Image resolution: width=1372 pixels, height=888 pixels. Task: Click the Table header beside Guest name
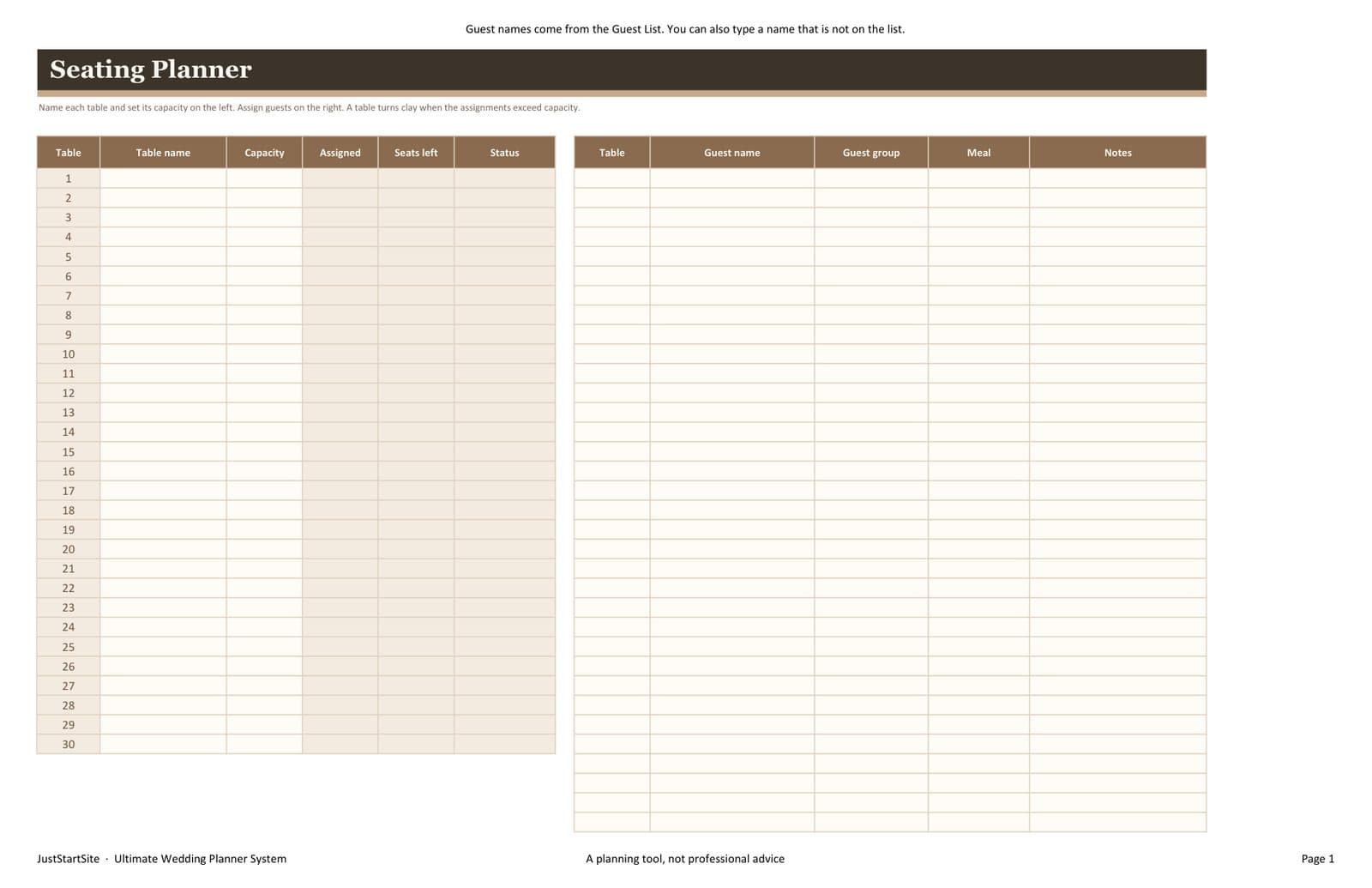612,153
